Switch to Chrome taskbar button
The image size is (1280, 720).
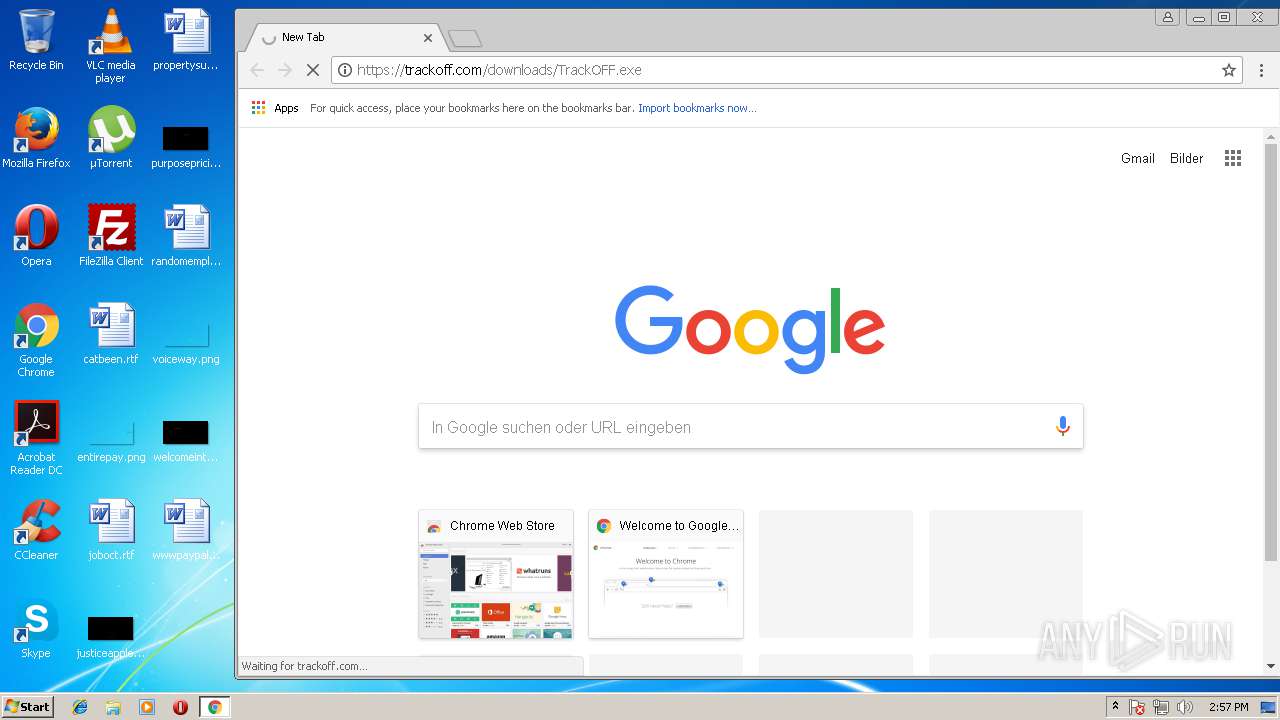[214, 707]
